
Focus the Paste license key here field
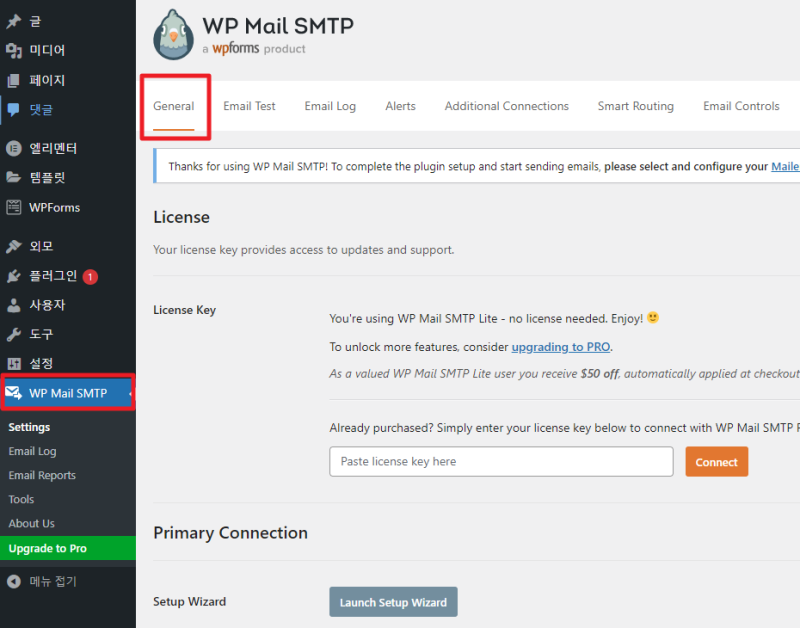501,462
